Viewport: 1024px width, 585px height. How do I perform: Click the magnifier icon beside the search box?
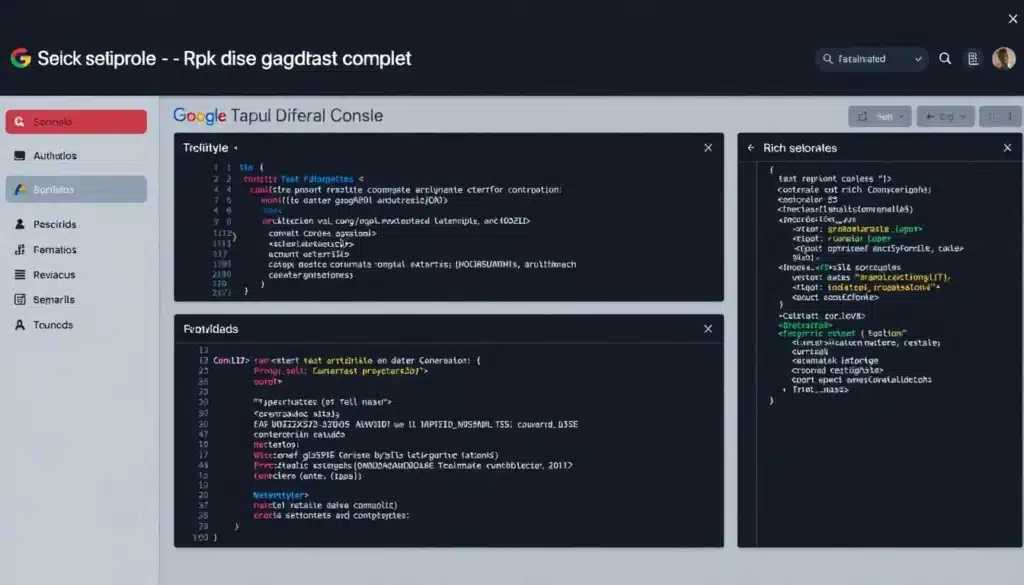click(945, 59)
